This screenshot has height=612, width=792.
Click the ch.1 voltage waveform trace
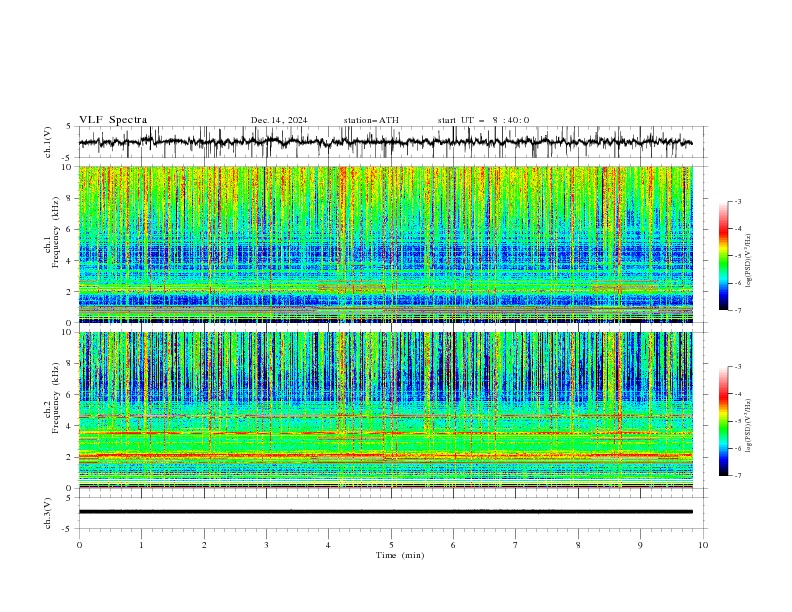[x=385, y=142]
